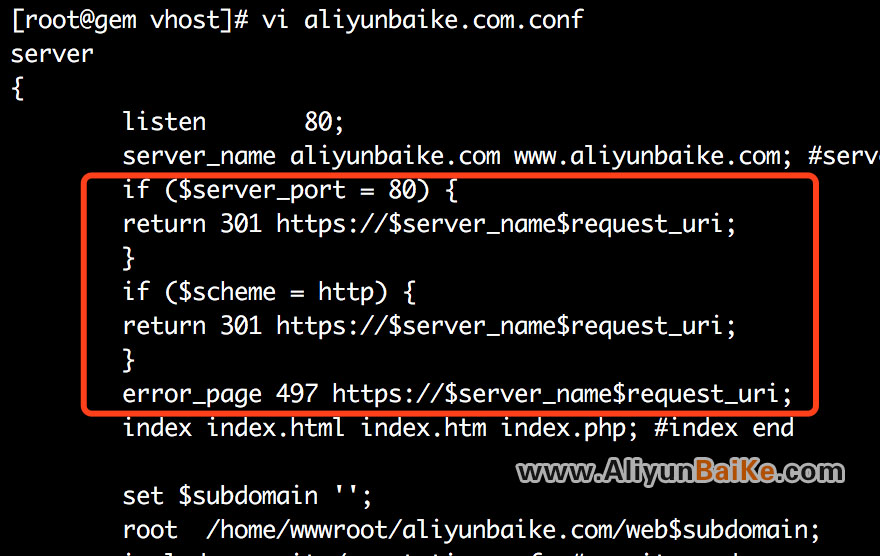Click the #index end comment
The width and height of the screenshot is (880, 556).
[724, 428]
